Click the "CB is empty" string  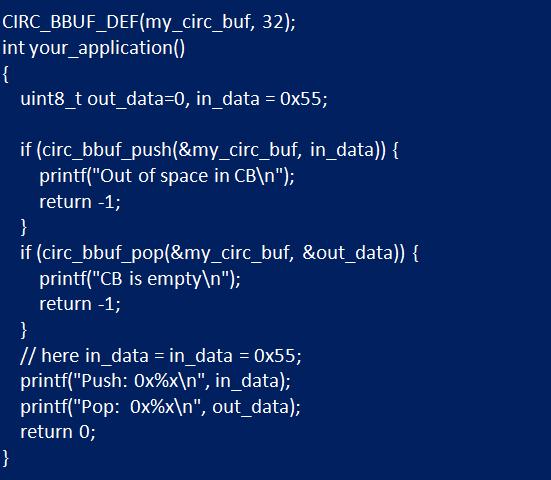coord(159,279)
